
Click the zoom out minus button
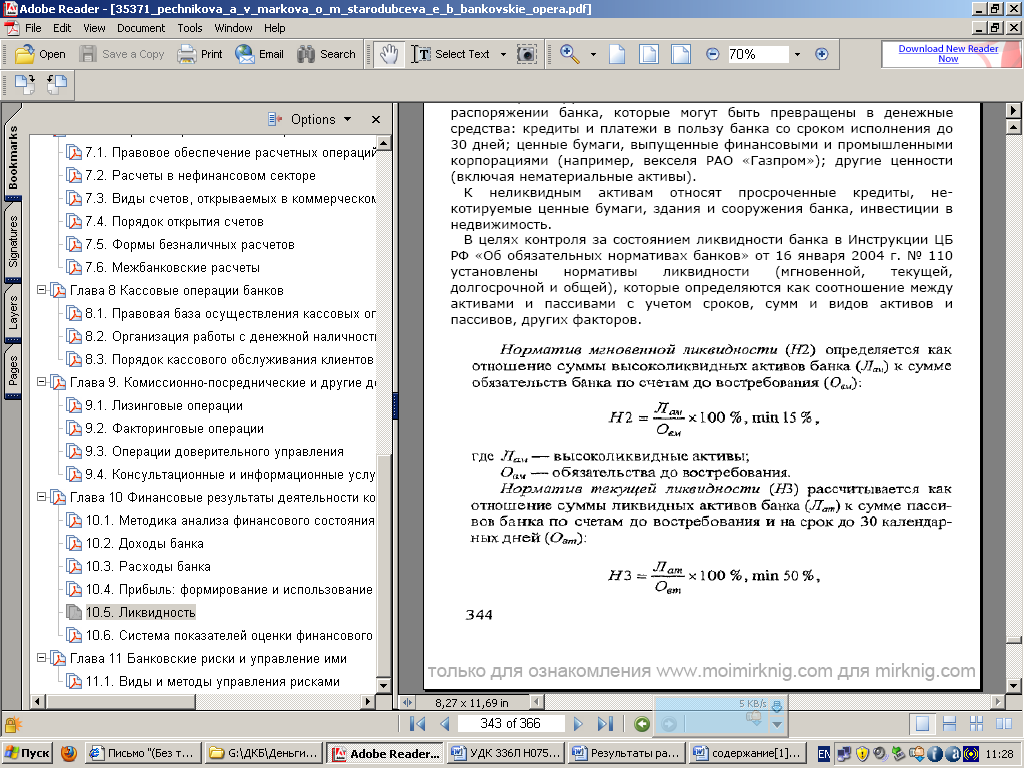click(712, 54)
